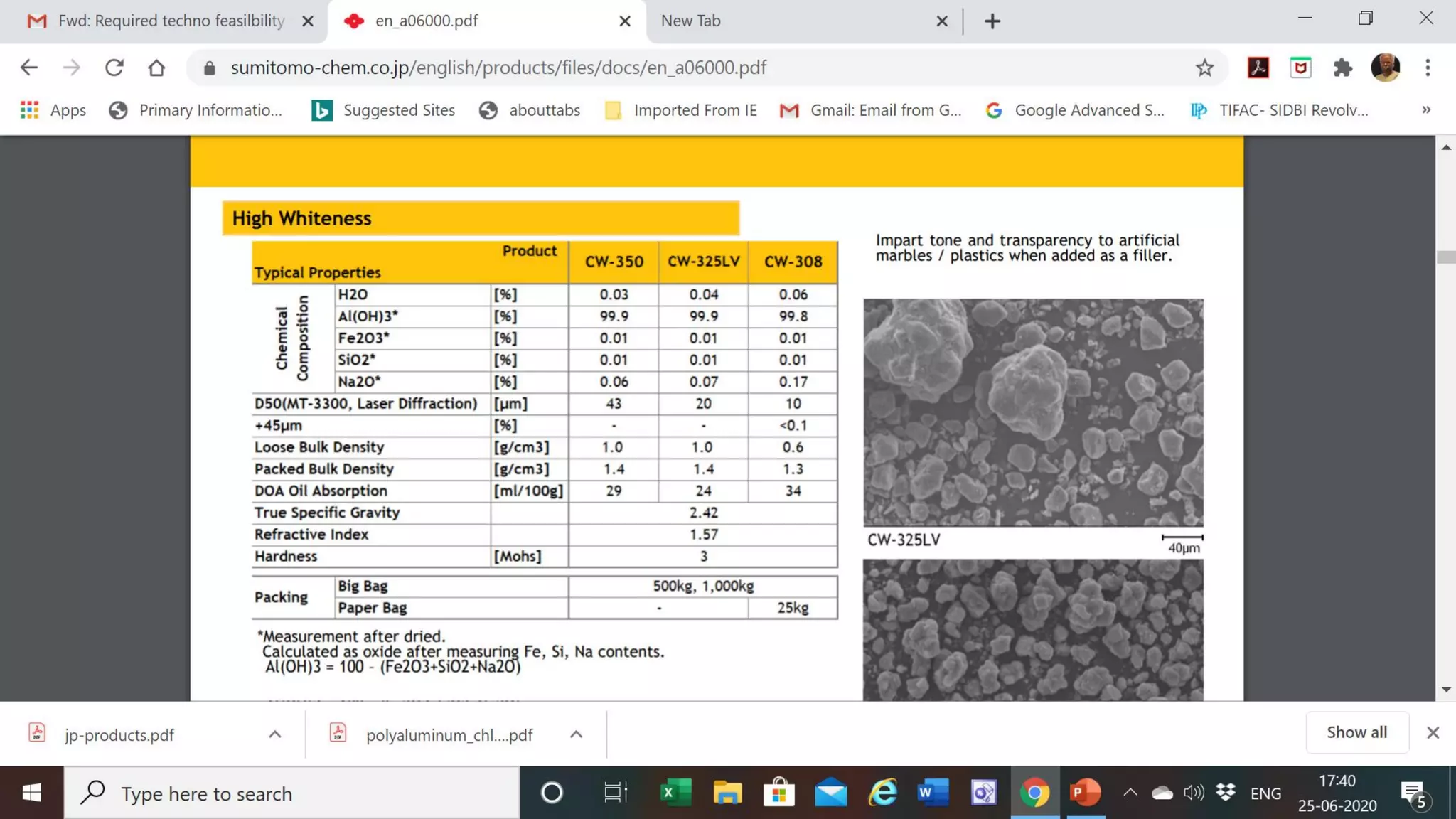Expand options for the polyaluminum_chl....pdf download

(577, 734)
